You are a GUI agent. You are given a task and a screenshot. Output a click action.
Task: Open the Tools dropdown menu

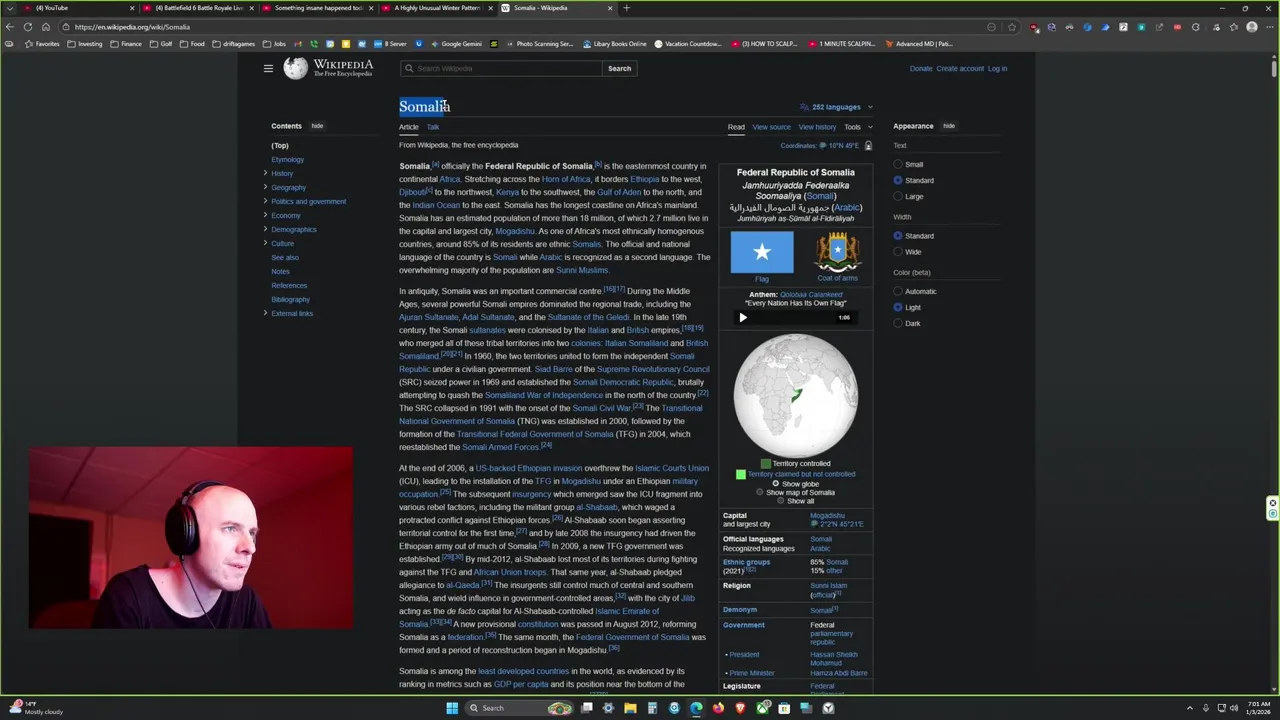(857, 127)
